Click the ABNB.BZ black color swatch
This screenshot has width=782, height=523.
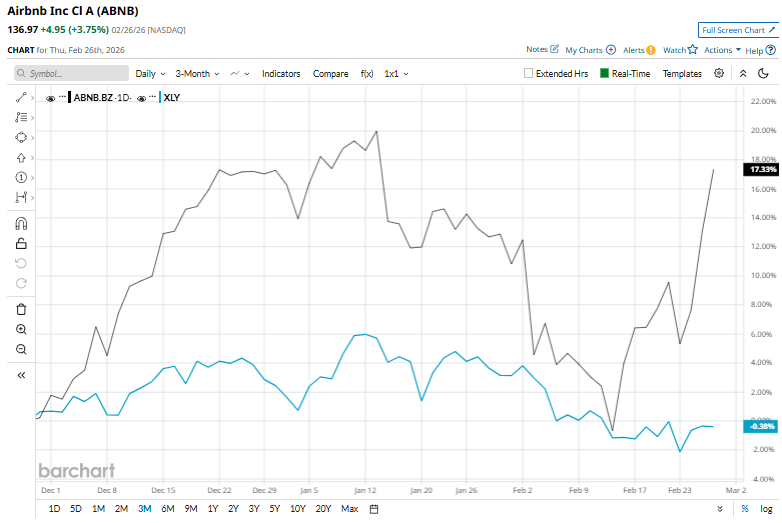tap(69, 97)
